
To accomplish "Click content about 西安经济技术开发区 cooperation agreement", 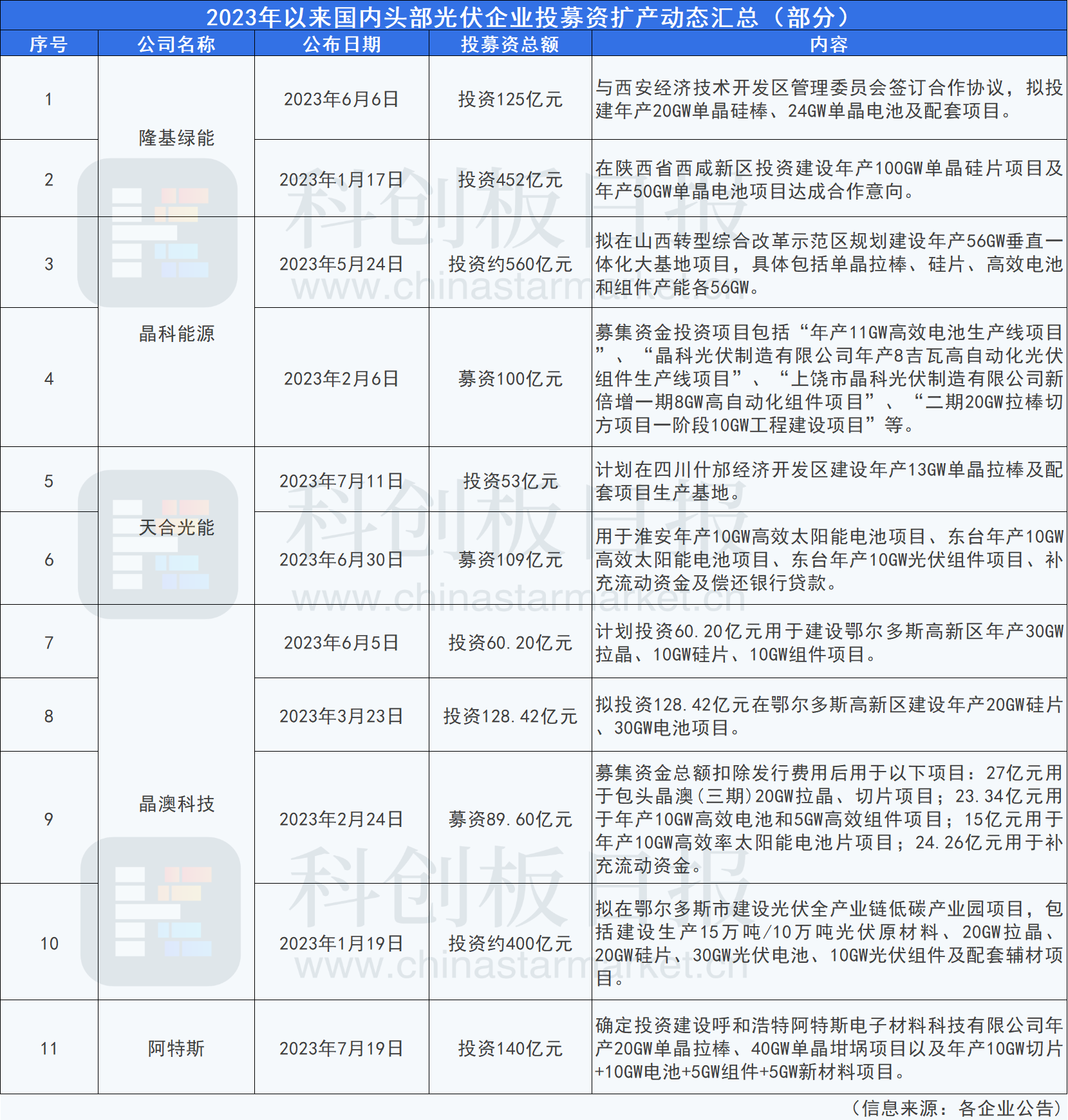I will 829,99.
